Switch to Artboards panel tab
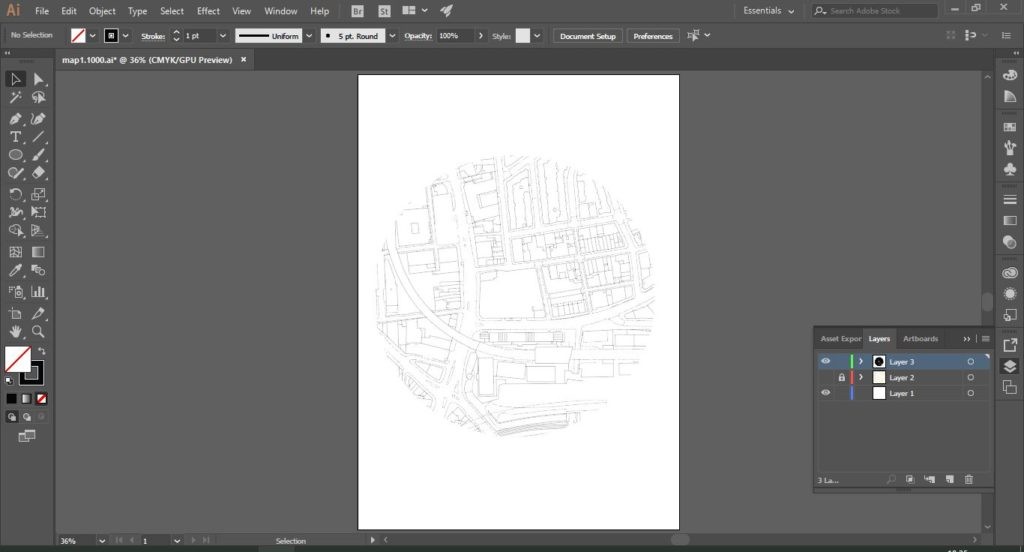1024x552 pixels. pos(920,338)
